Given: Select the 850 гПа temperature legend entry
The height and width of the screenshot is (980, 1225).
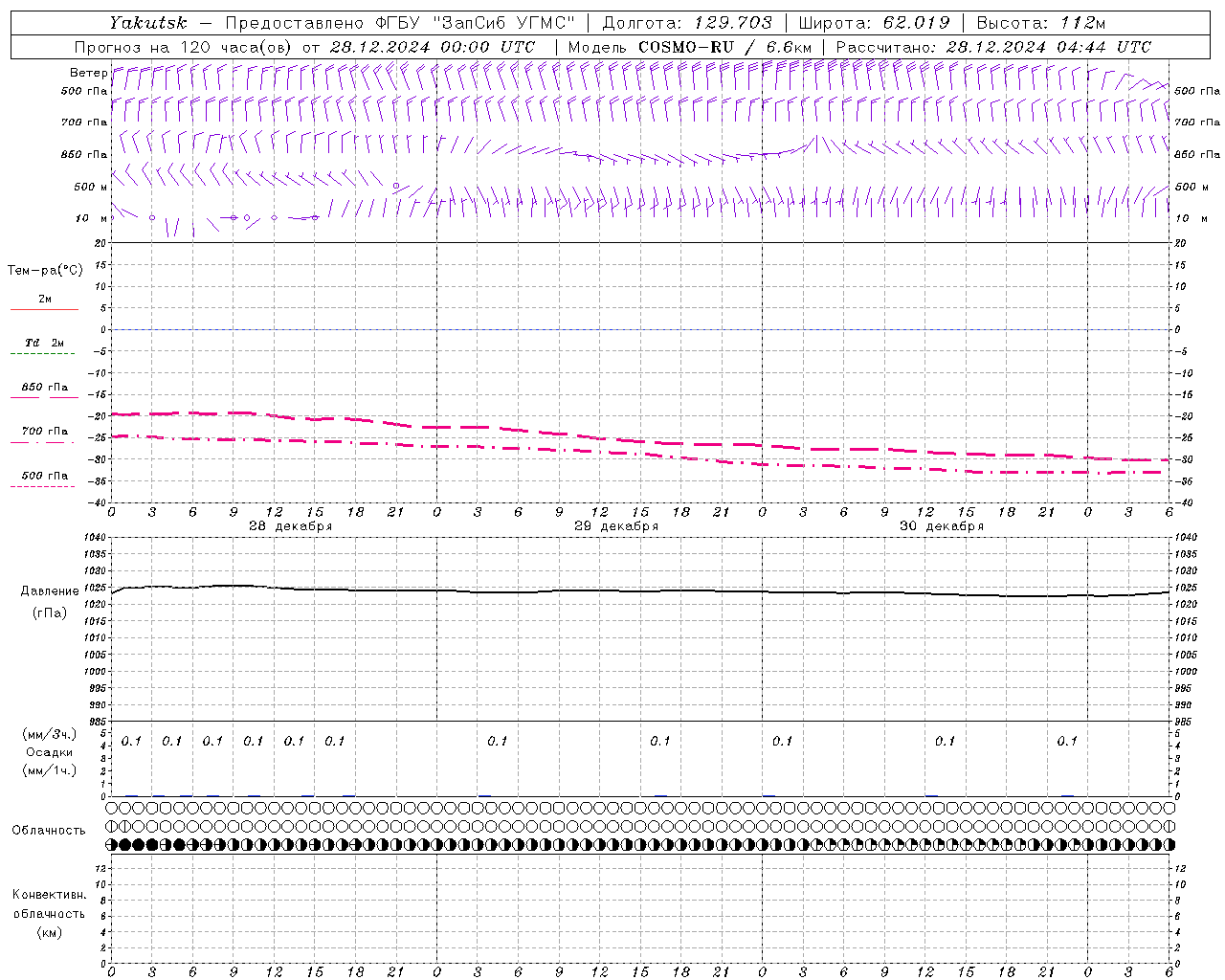Looking at the screenshot, I should point(44,389).
